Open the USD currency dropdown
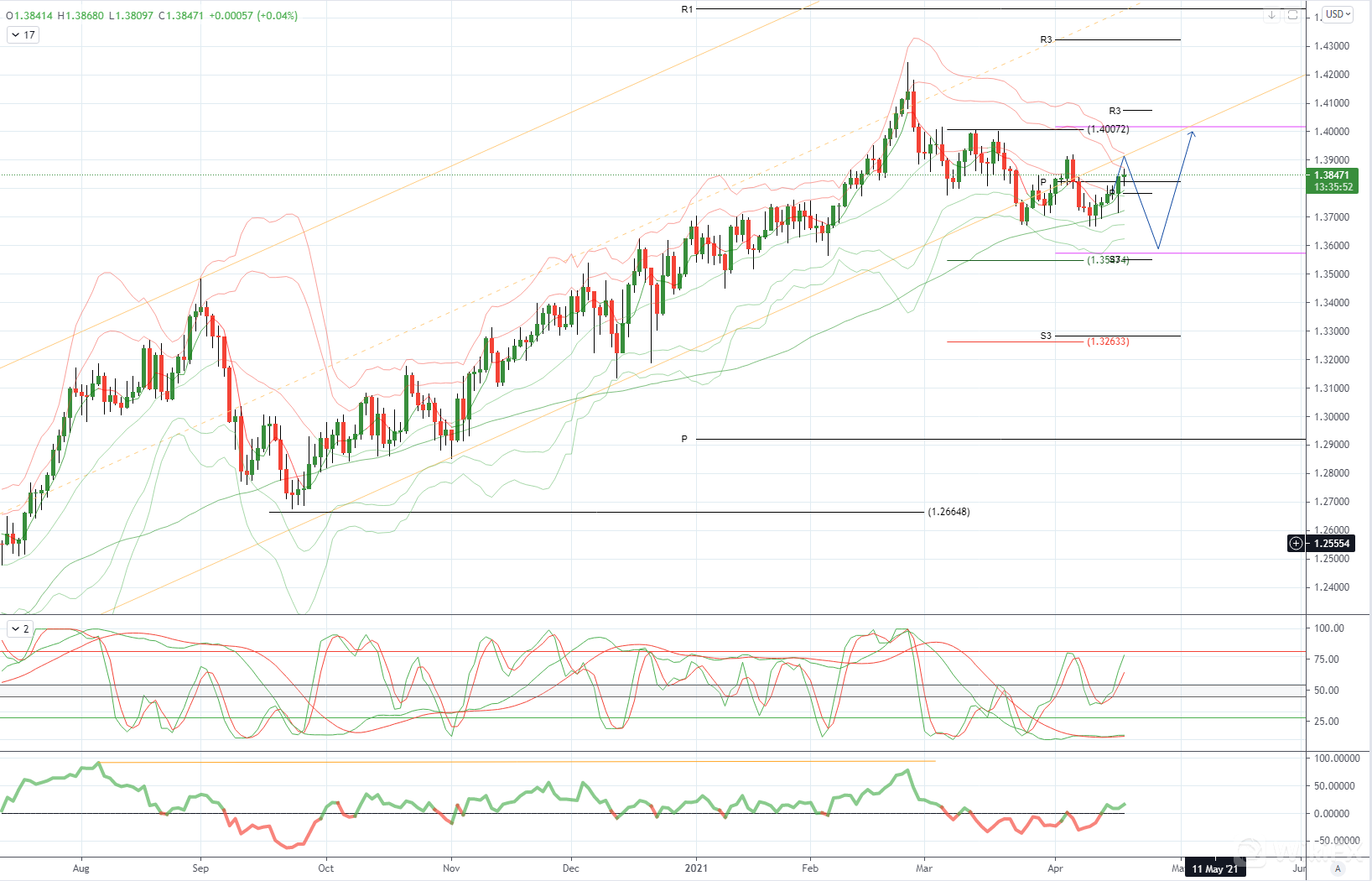1372x881 pixels. pyautogui.click(x=1338, y=14)
